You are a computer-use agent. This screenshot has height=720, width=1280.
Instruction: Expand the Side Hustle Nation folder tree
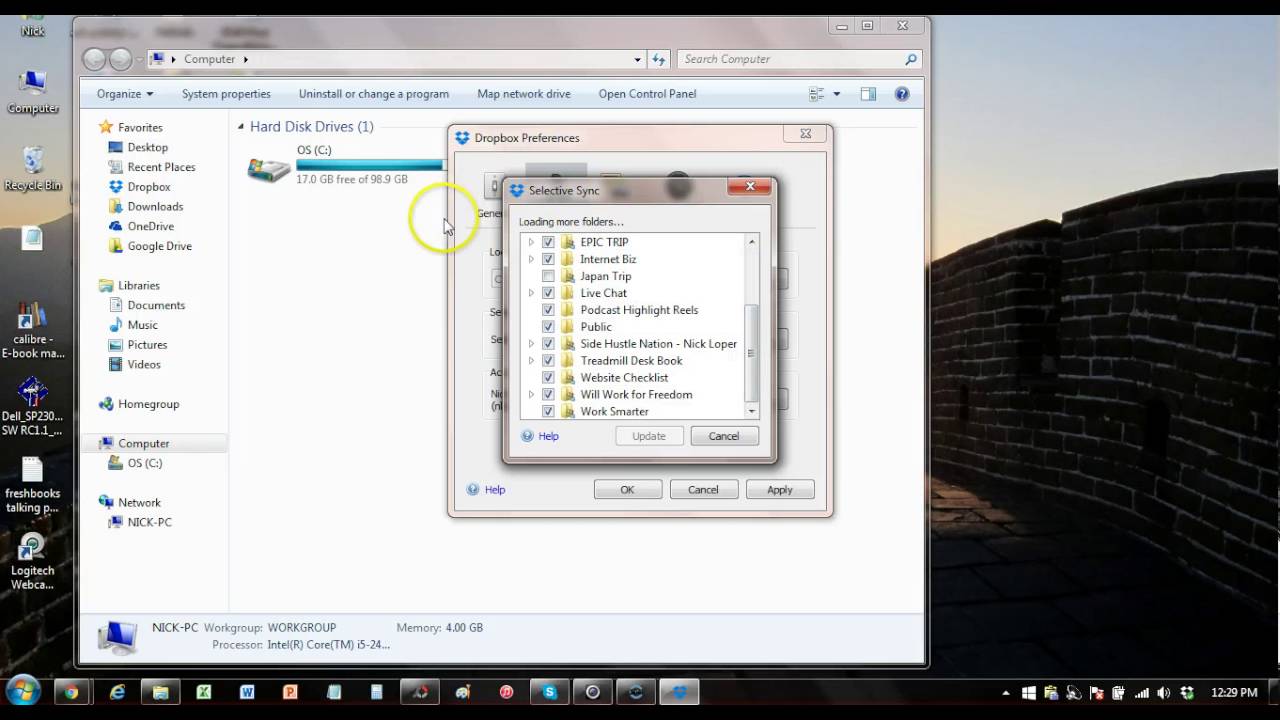tap(531, 344)
